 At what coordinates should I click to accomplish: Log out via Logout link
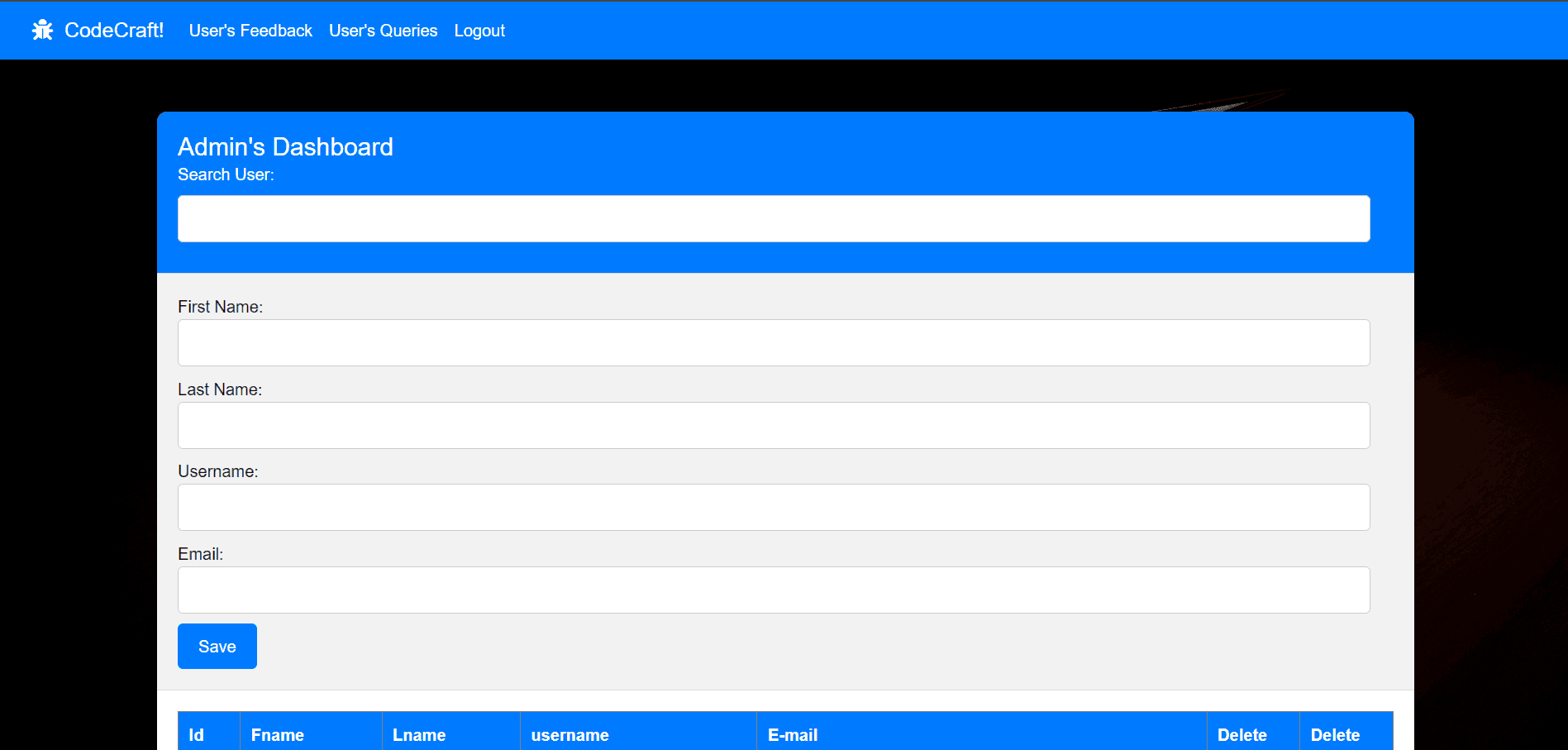point(479,31)
